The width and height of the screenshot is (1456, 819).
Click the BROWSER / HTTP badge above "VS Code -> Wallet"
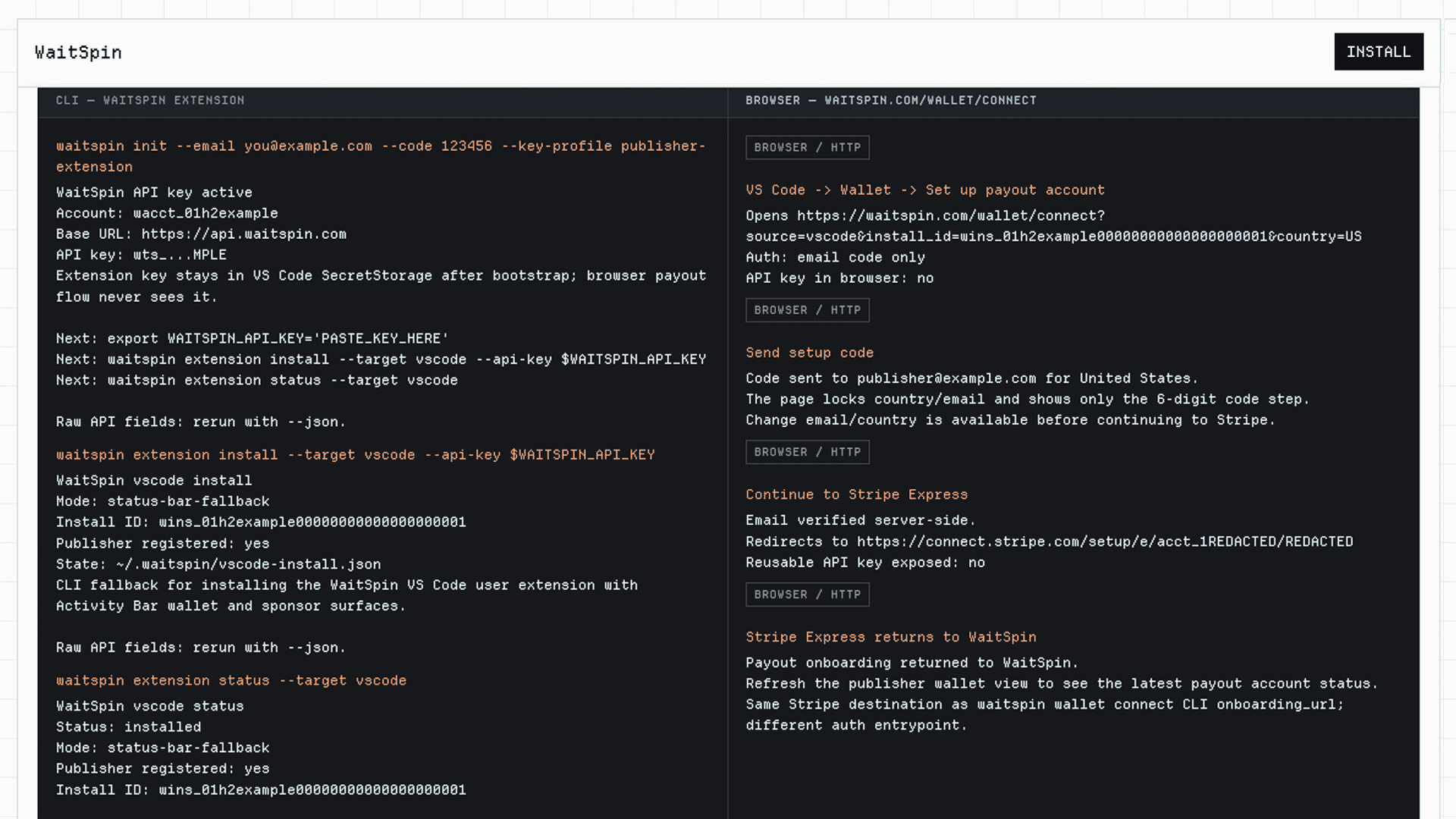pos(808,147)
